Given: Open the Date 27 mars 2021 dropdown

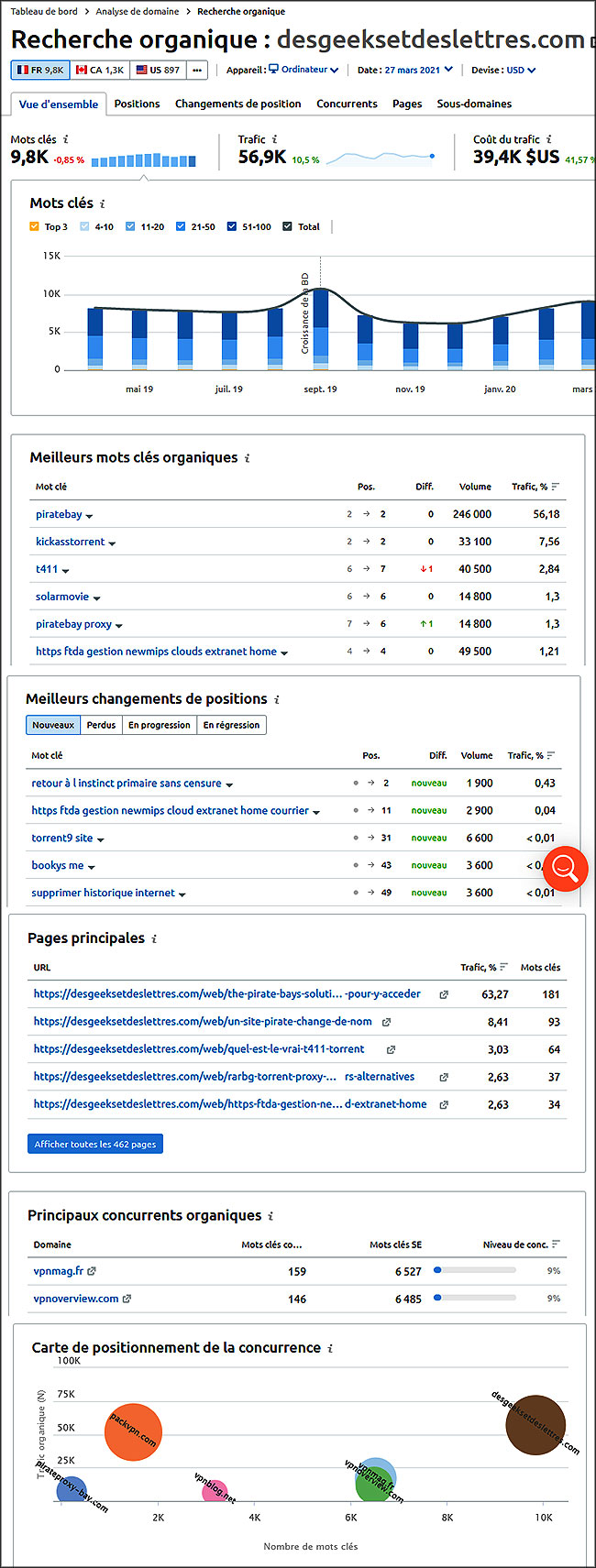Looking at the screenshot, I should [418, 70].
